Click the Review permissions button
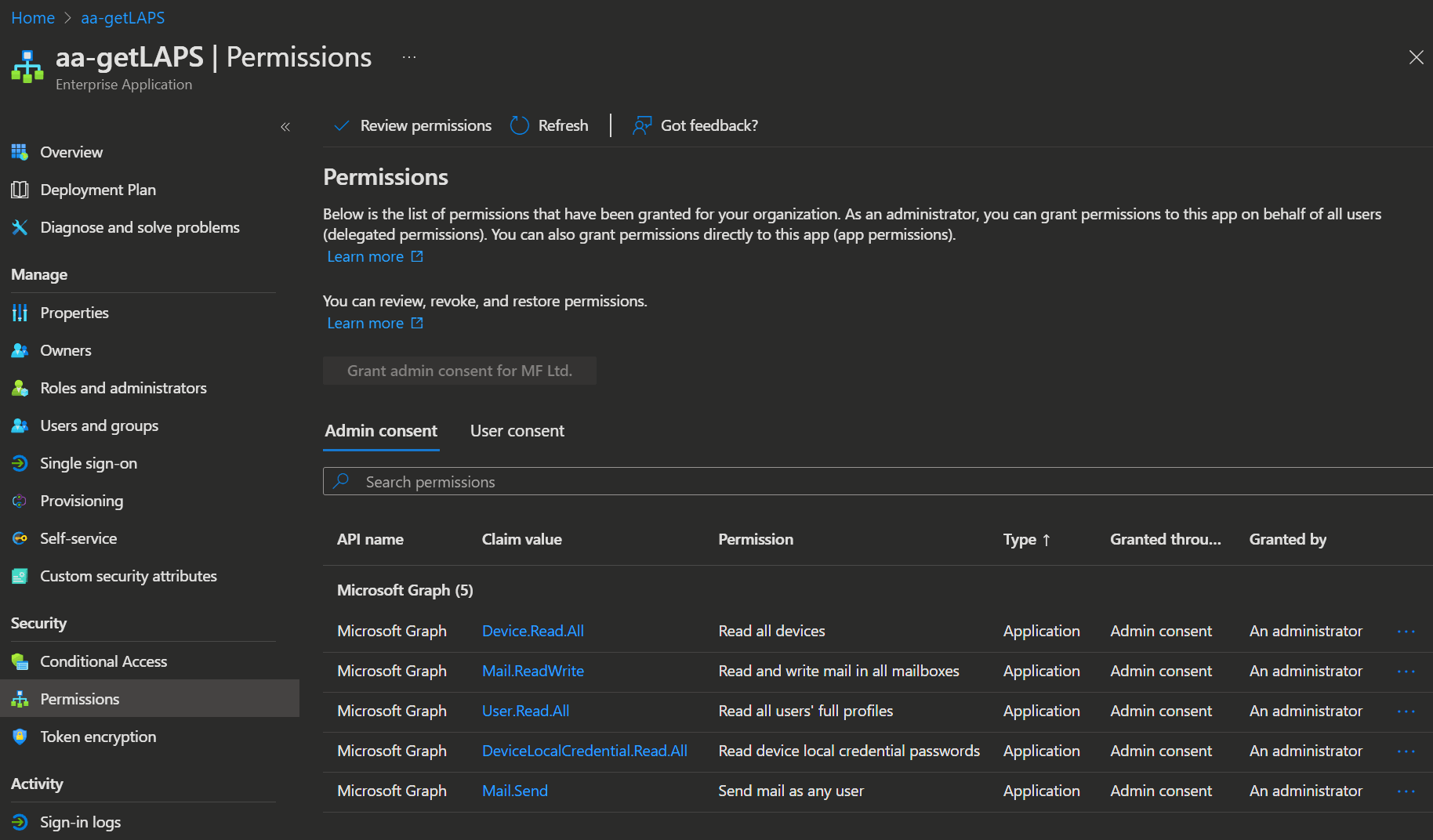The height and width of the screenshot is (840, 1433). pos(413,125)
